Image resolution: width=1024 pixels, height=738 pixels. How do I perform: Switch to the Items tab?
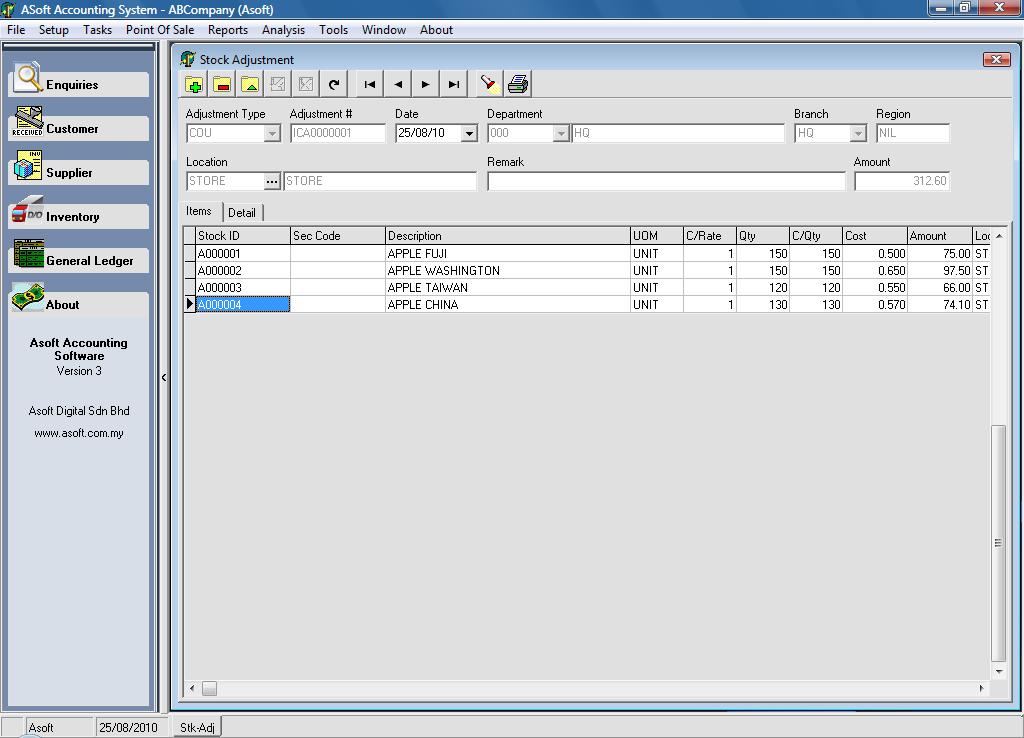pyautogui.click(x=199, y=211)
